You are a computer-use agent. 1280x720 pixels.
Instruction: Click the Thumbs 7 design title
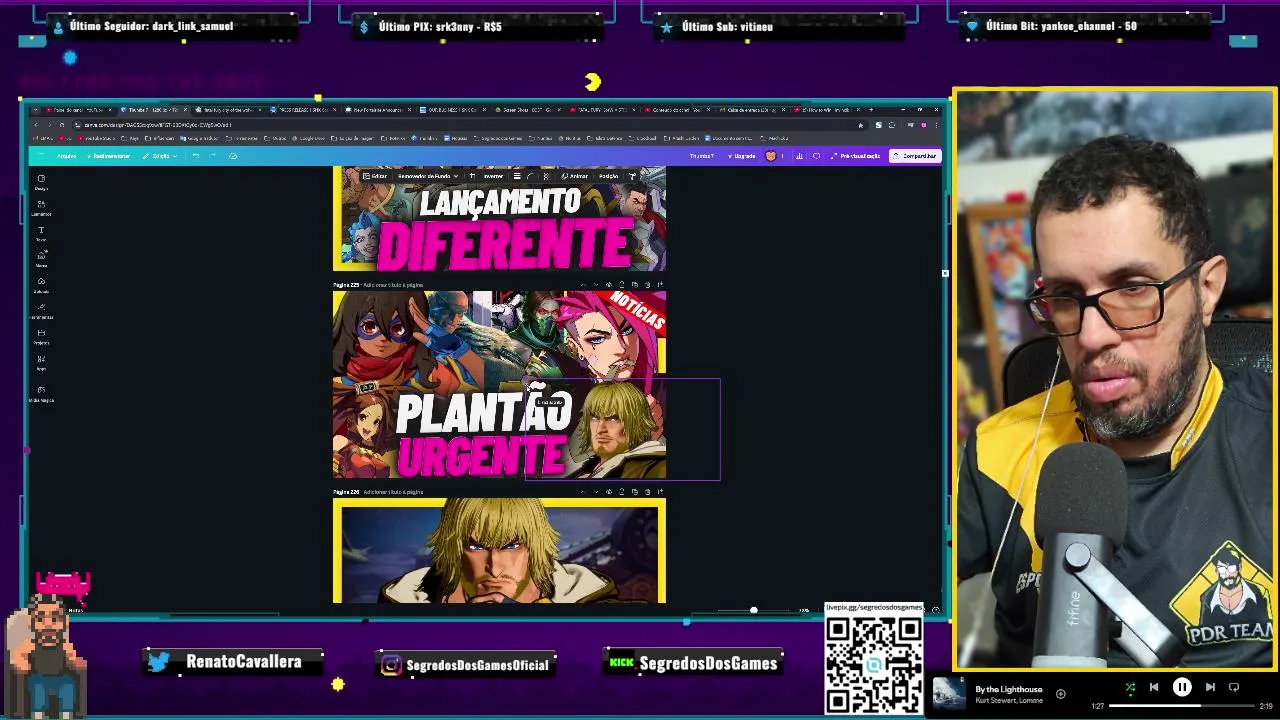702,156
